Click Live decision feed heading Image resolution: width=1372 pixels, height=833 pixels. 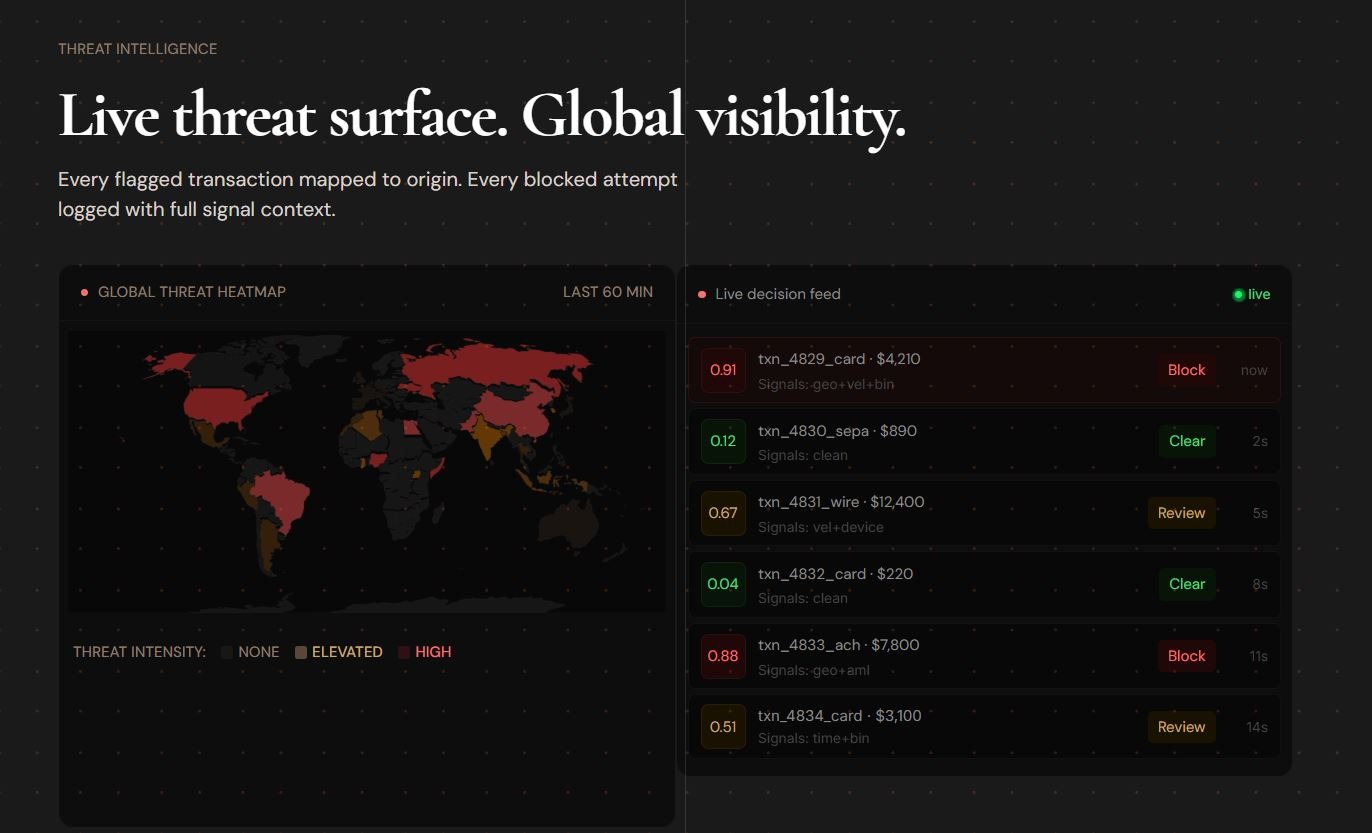[x=778, y=294]
